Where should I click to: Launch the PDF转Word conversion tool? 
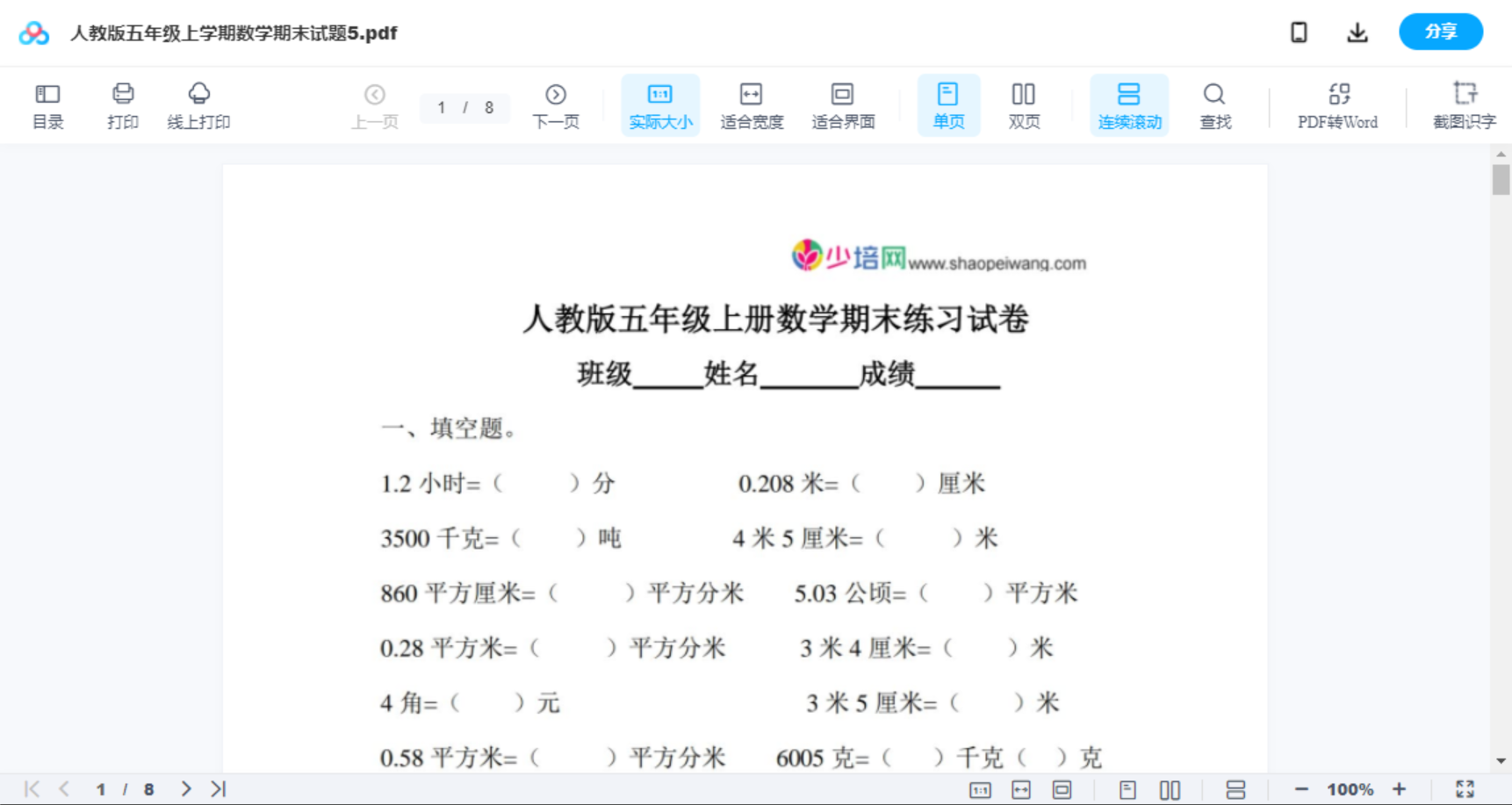1337,104
